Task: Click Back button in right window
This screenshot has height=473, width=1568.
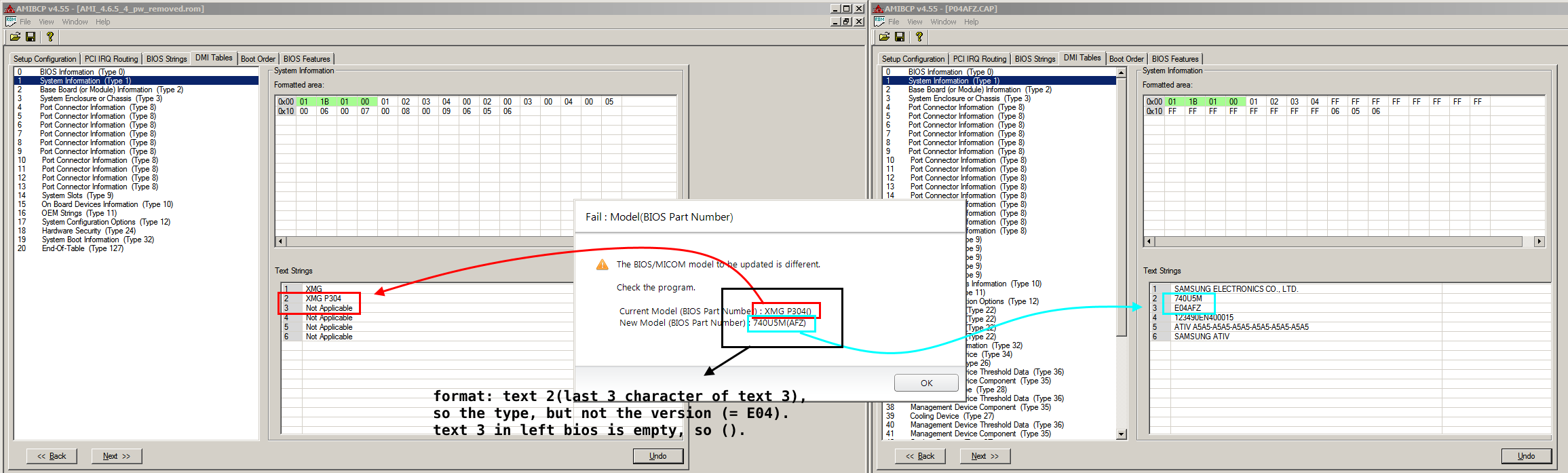Action: pyautogui.click(x=920, y=456)
